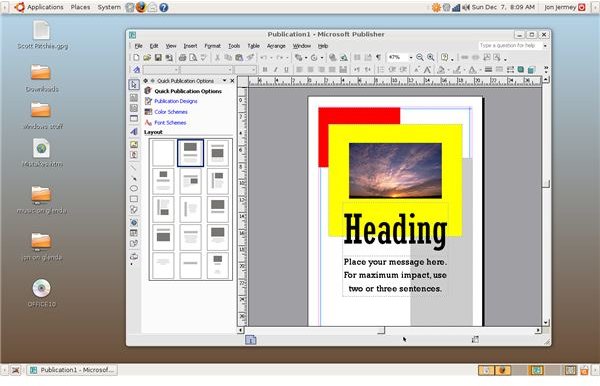The width and height of the screenshot is (600, 386).
Task: Open the Color Schemes link
Action: click(171, 112)
